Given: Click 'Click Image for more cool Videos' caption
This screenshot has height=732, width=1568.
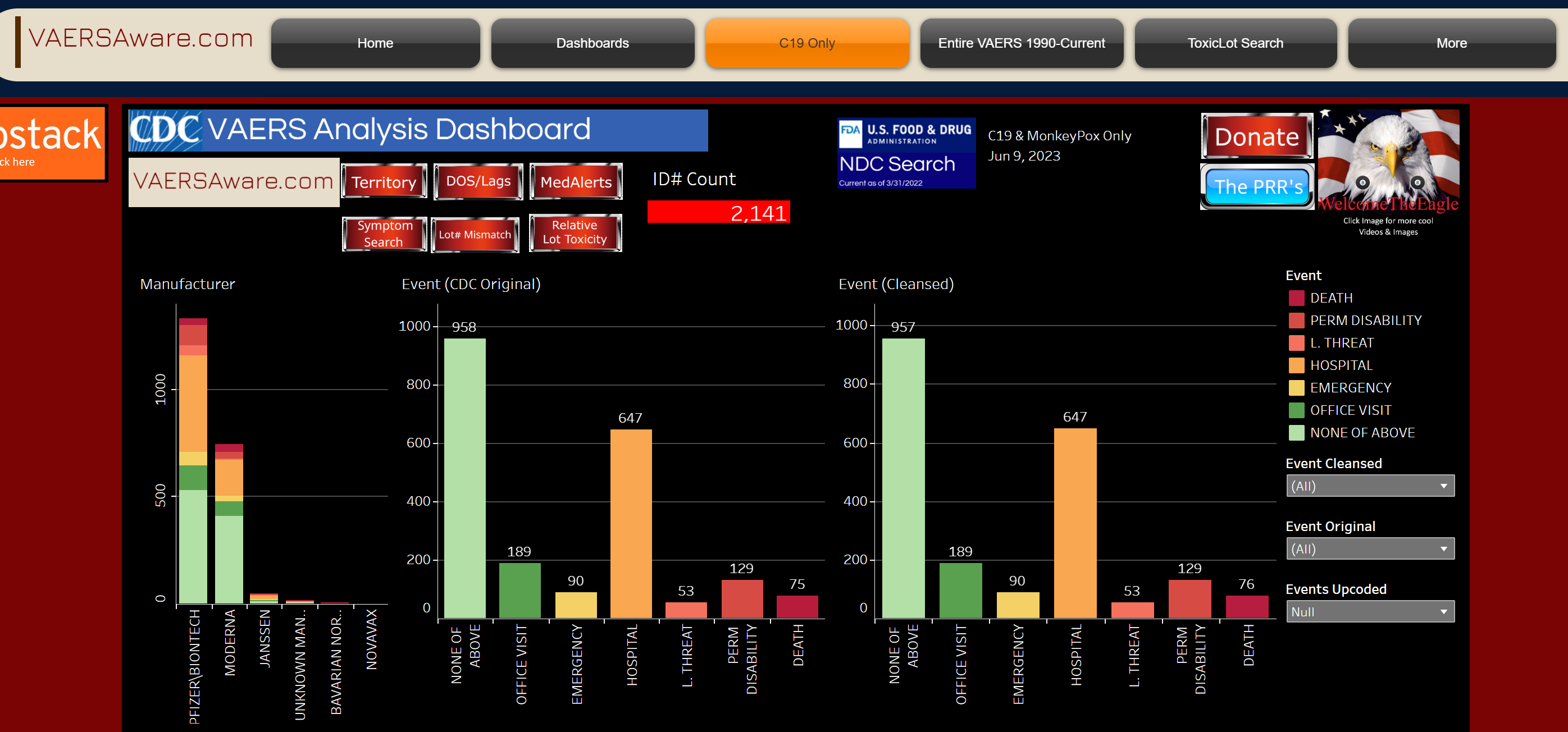Looking at the screenshot, I should pyautogui.click(x=1388, y=226).
